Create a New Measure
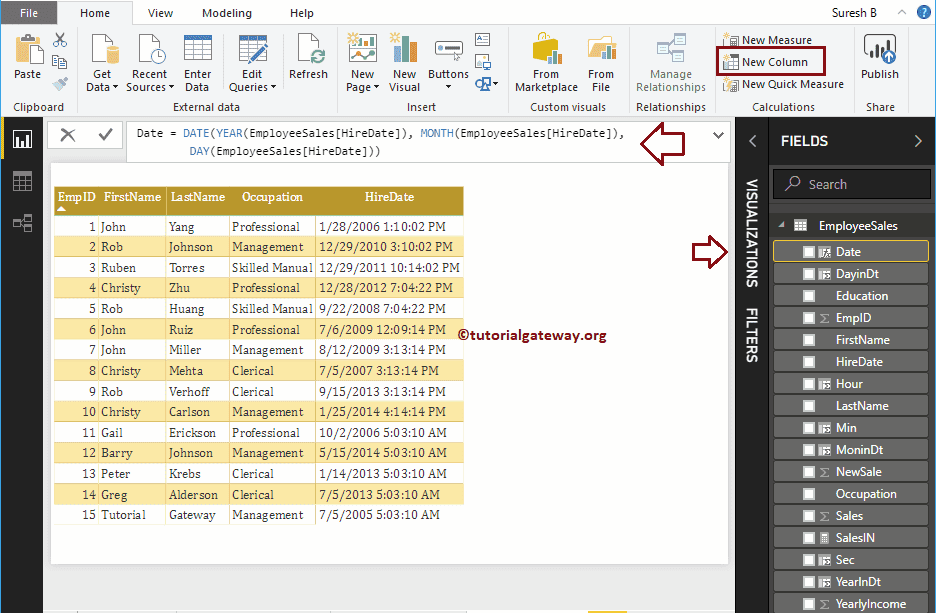The width and height of the screenshot is (936, 613). click(x=780, y=39)
